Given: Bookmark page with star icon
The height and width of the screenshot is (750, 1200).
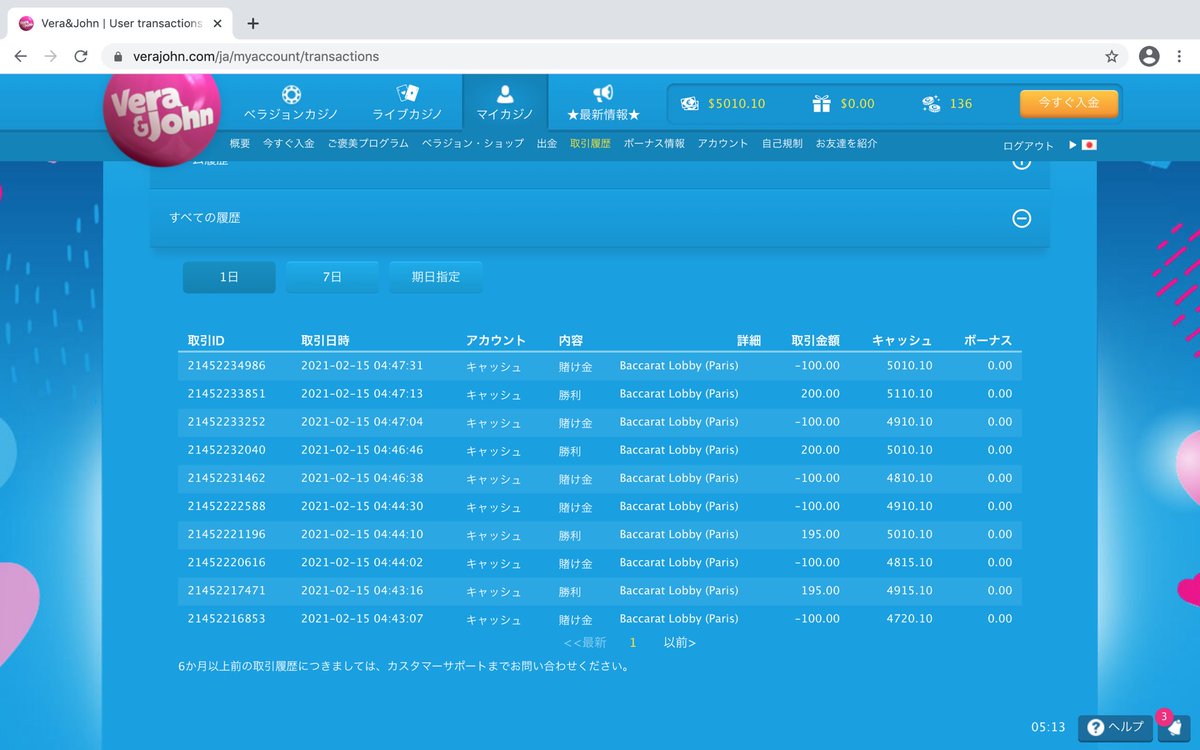Looking at the screenshot, I should pos(1111,56).
